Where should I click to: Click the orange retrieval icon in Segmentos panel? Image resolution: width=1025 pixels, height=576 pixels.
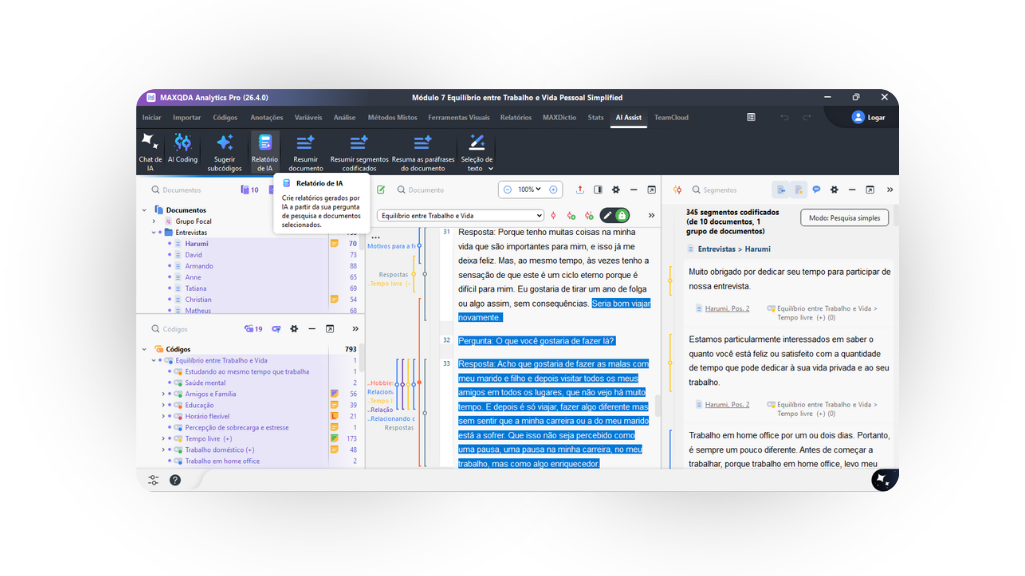tap(677, 190)
